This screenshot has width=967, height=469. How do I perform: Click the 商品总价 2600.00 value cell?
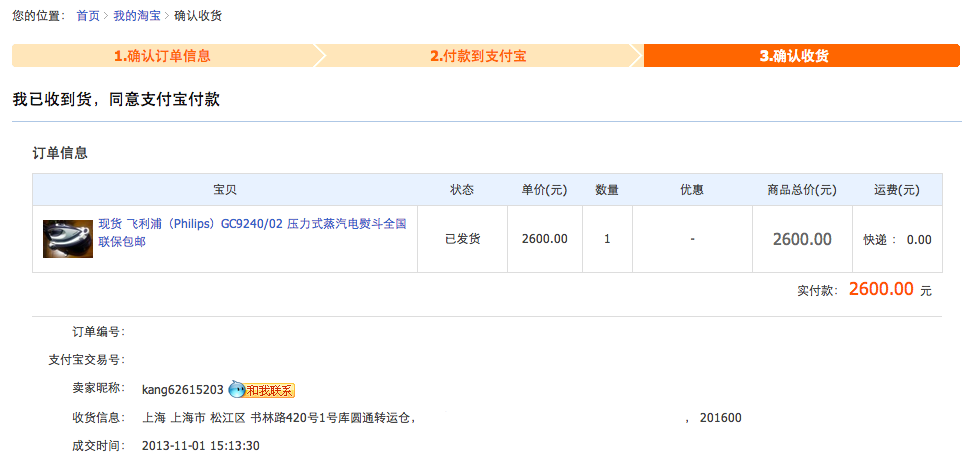coord(802,239)
